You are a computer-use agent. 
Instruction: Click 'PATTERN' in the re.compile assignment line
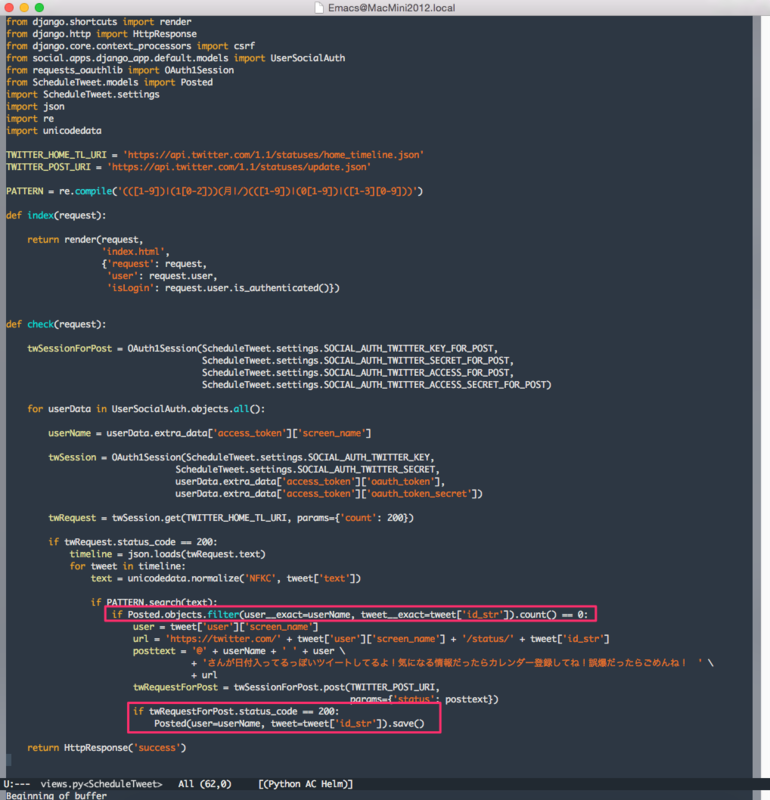click(x=24, y=191)
